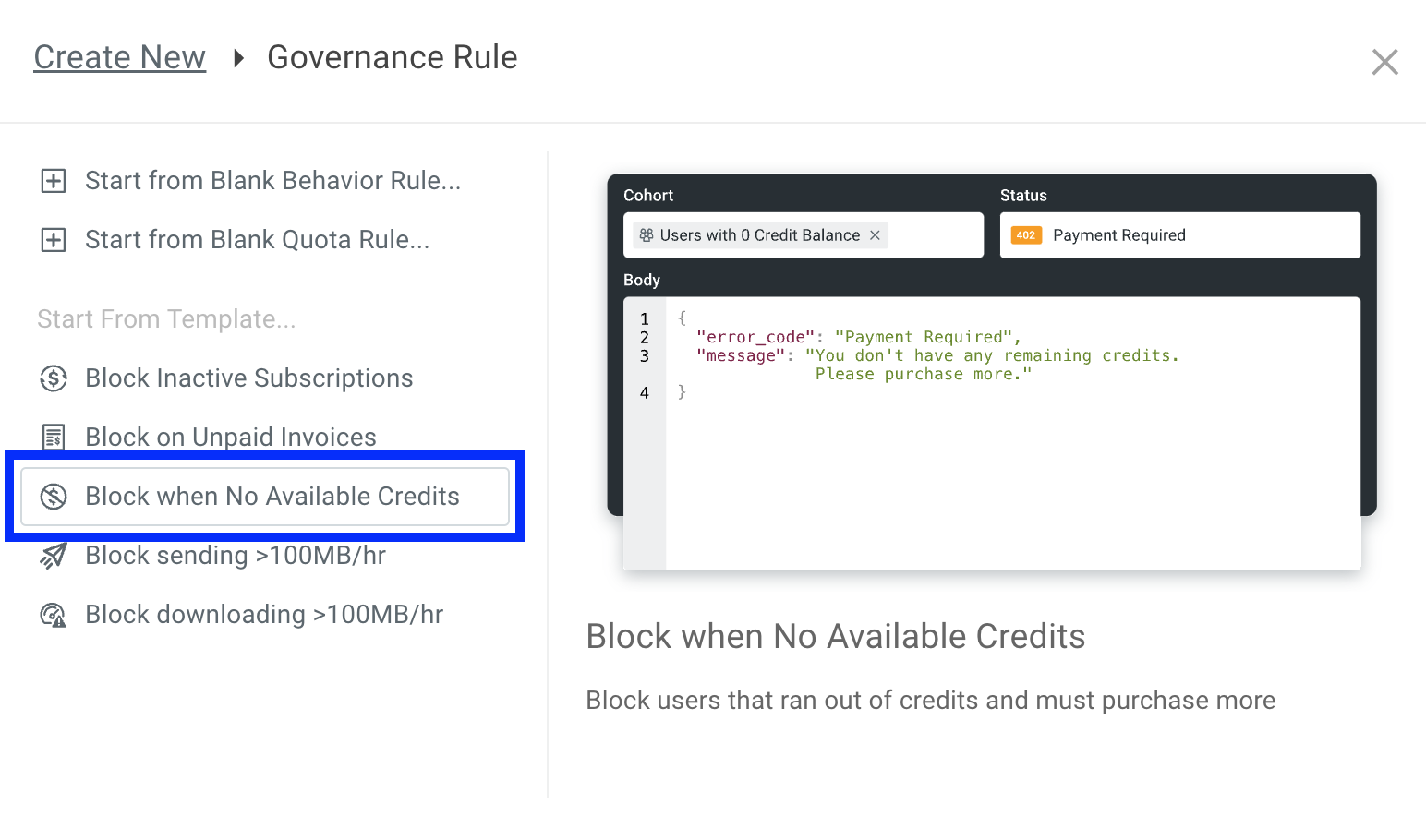
Task: Click the invoice icon beside Block on Unpaid Invoices
Action: tap(53, 437)
